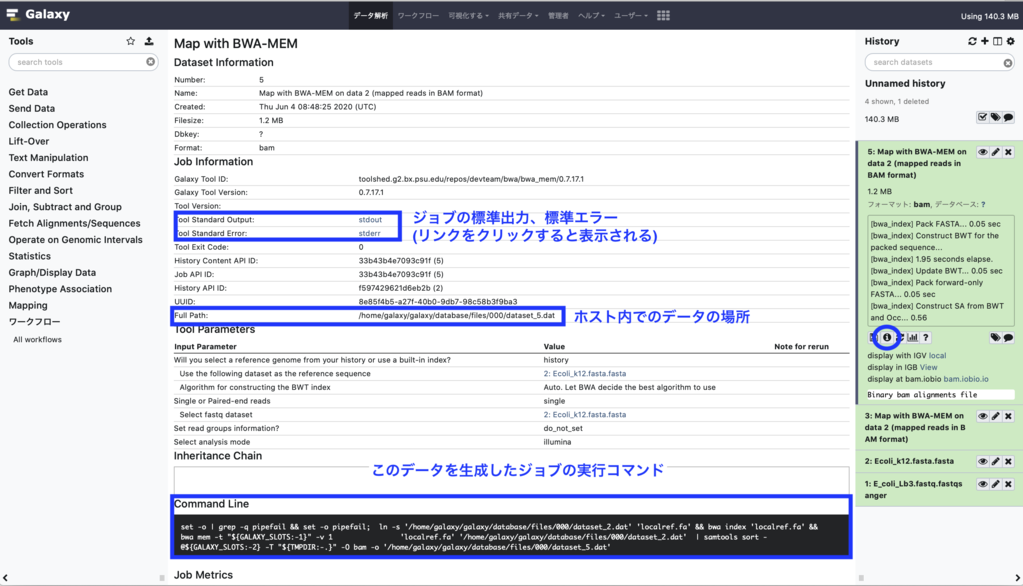1023x586 pixels.
Task: View data of dataset 5 eye icon
Action: 983,152
